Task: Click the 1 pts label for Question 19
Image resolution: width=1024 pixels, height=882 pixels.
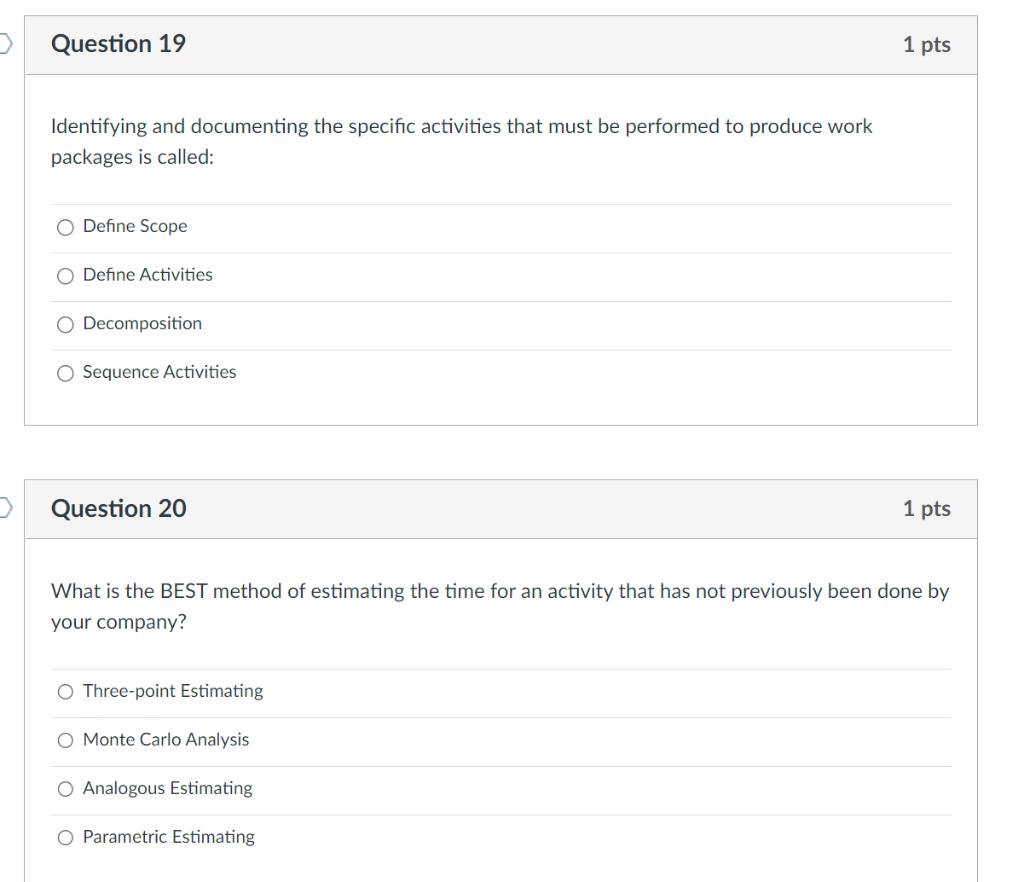Action: [x=926, y=44]
